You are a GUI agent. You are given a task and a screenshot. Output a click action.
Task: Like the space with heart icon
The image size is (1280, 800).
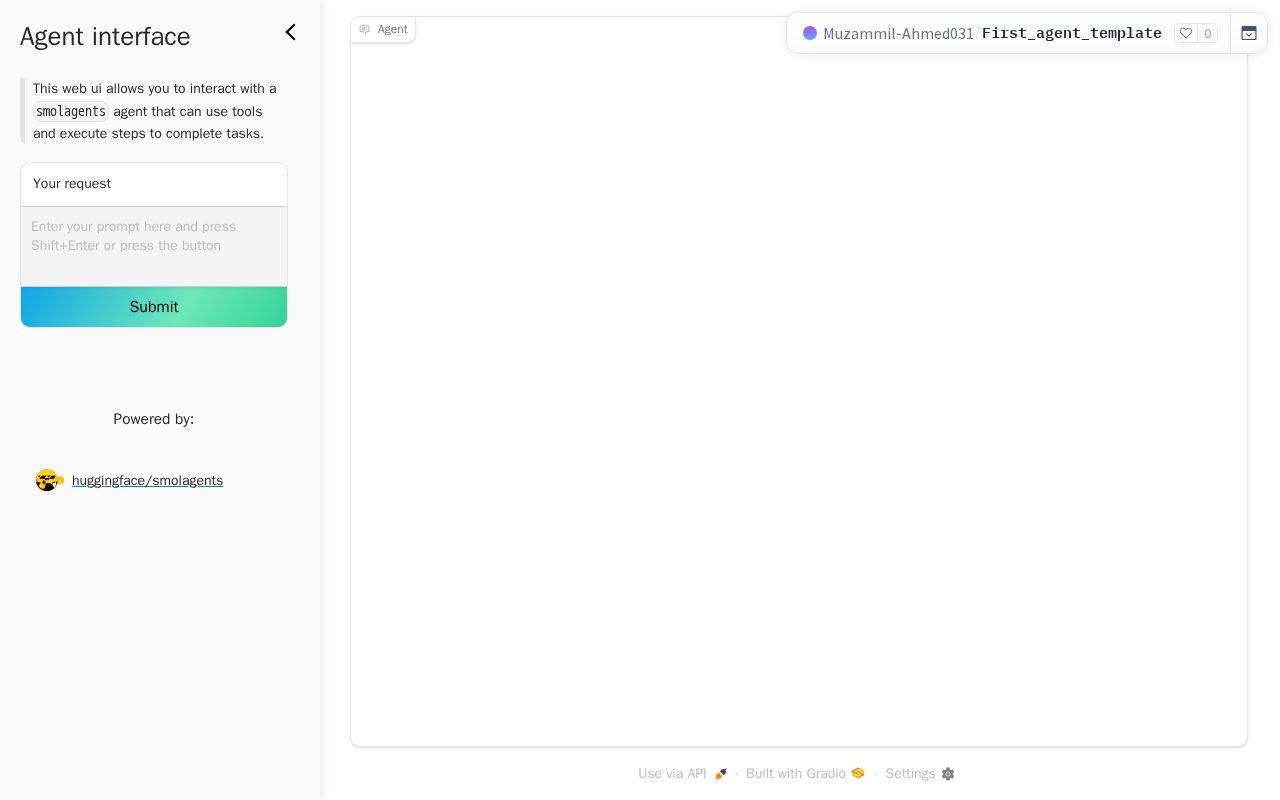[x=1186, y=33]
